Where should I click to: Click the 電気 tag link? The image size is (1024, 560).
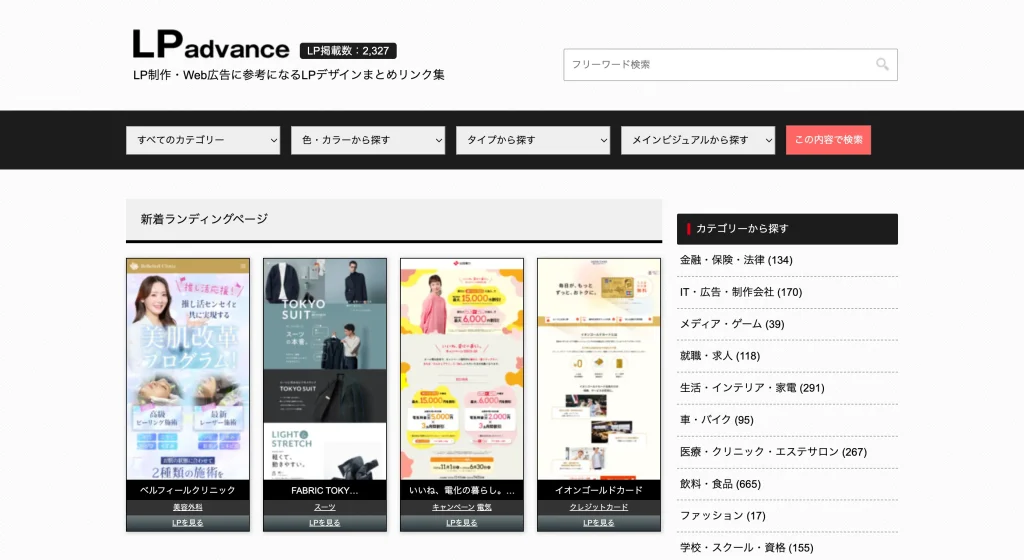point(484,507)
